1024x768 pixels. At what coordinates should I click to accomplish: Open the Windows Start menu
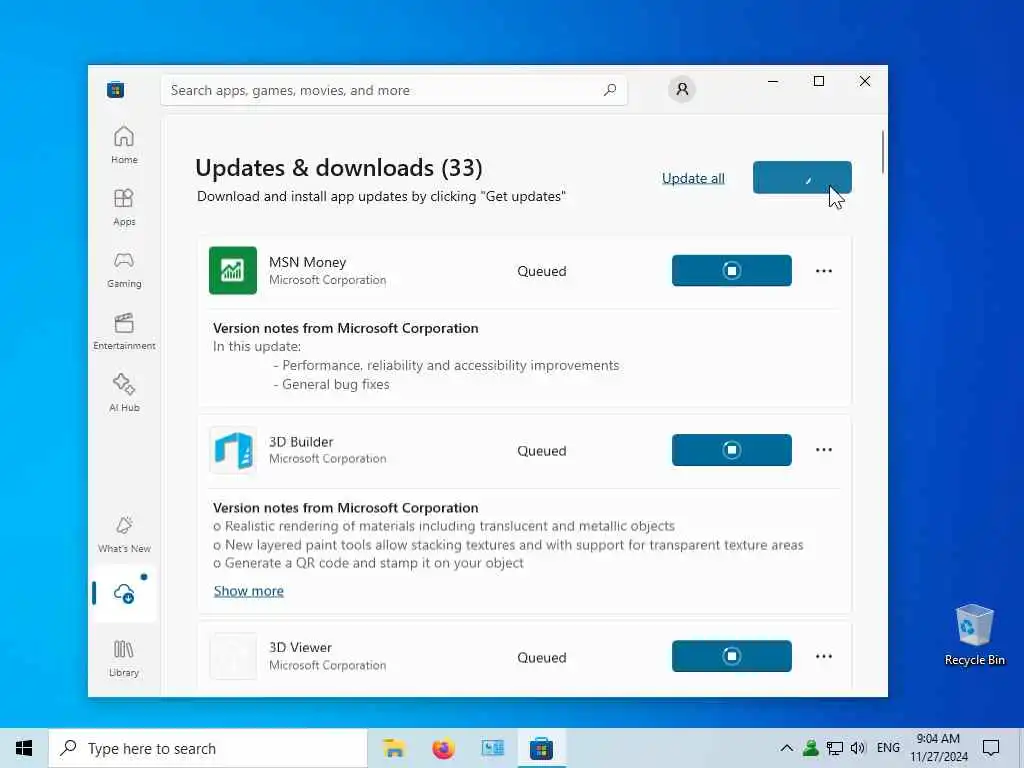[24, 748]
